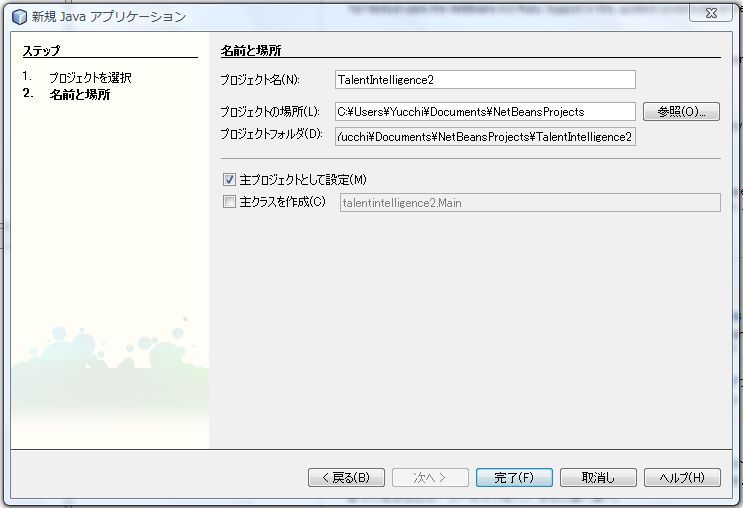Screen dimensions: 743x508
Task: Click the プロジェクトフォルダ(D): label
Action: tap(272, 134)
